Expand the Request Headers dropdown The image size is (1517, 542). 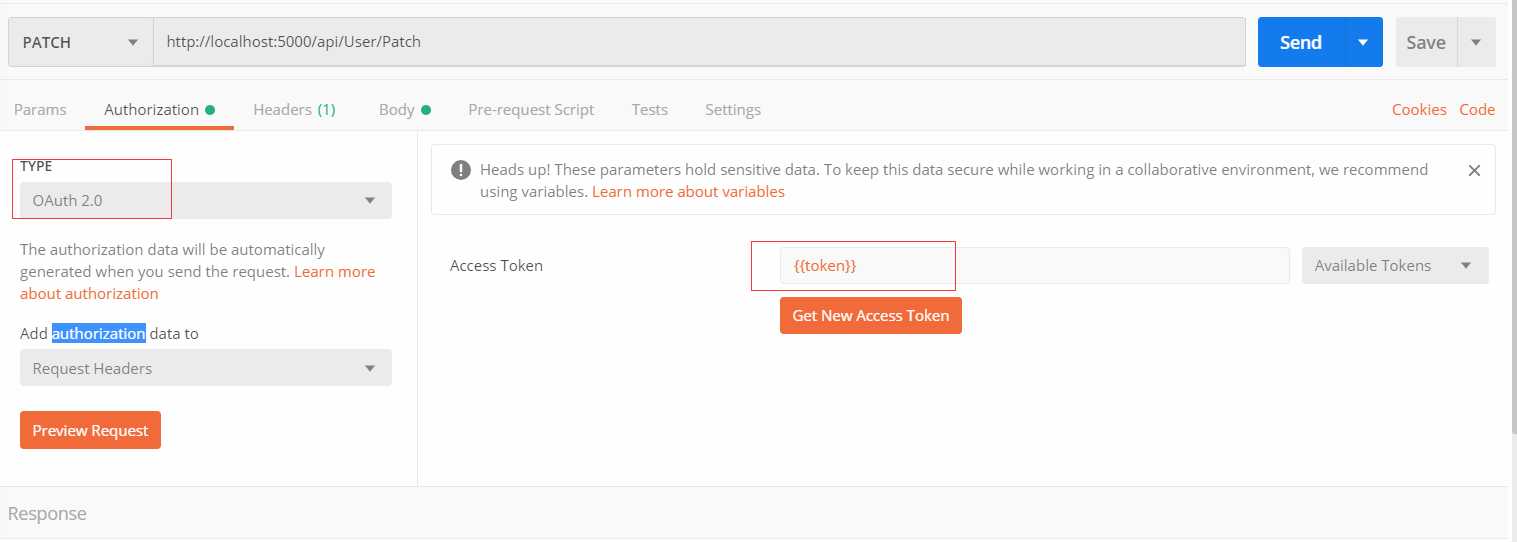pyautogui.click(x=206, y=368)
